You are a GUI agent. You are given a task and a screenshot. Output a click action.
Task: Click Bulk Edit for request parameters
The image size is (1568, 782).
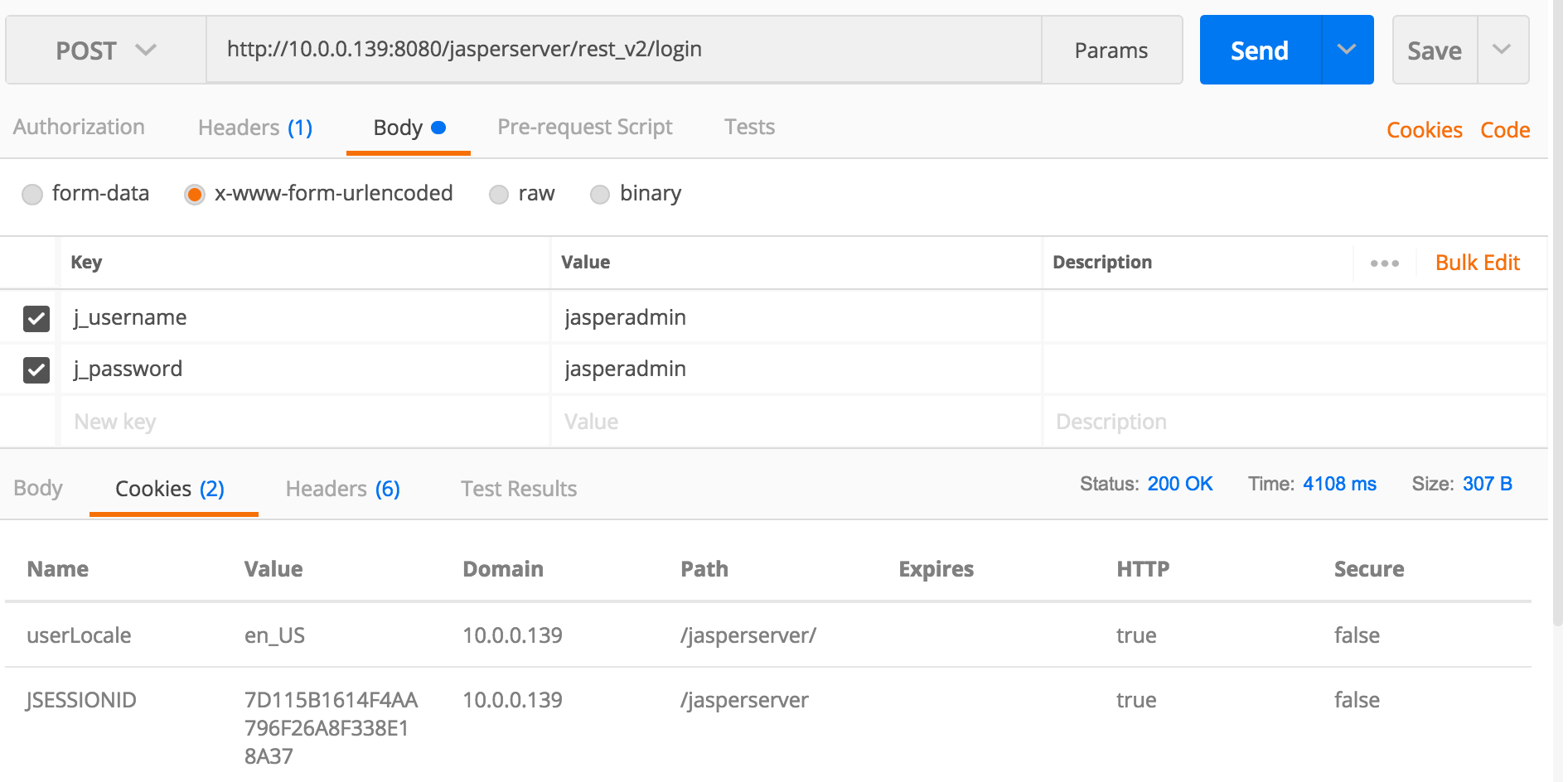coord(1478,263)
